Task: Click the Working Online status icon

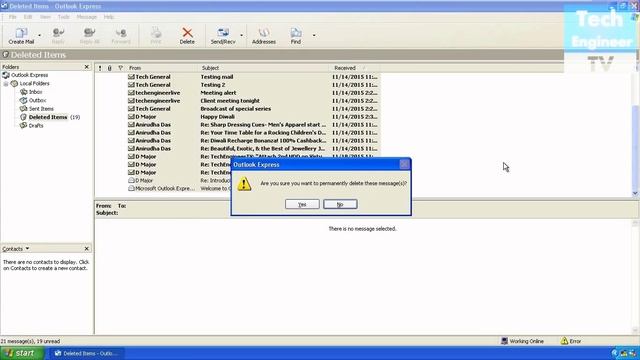Action: (504, 341)
